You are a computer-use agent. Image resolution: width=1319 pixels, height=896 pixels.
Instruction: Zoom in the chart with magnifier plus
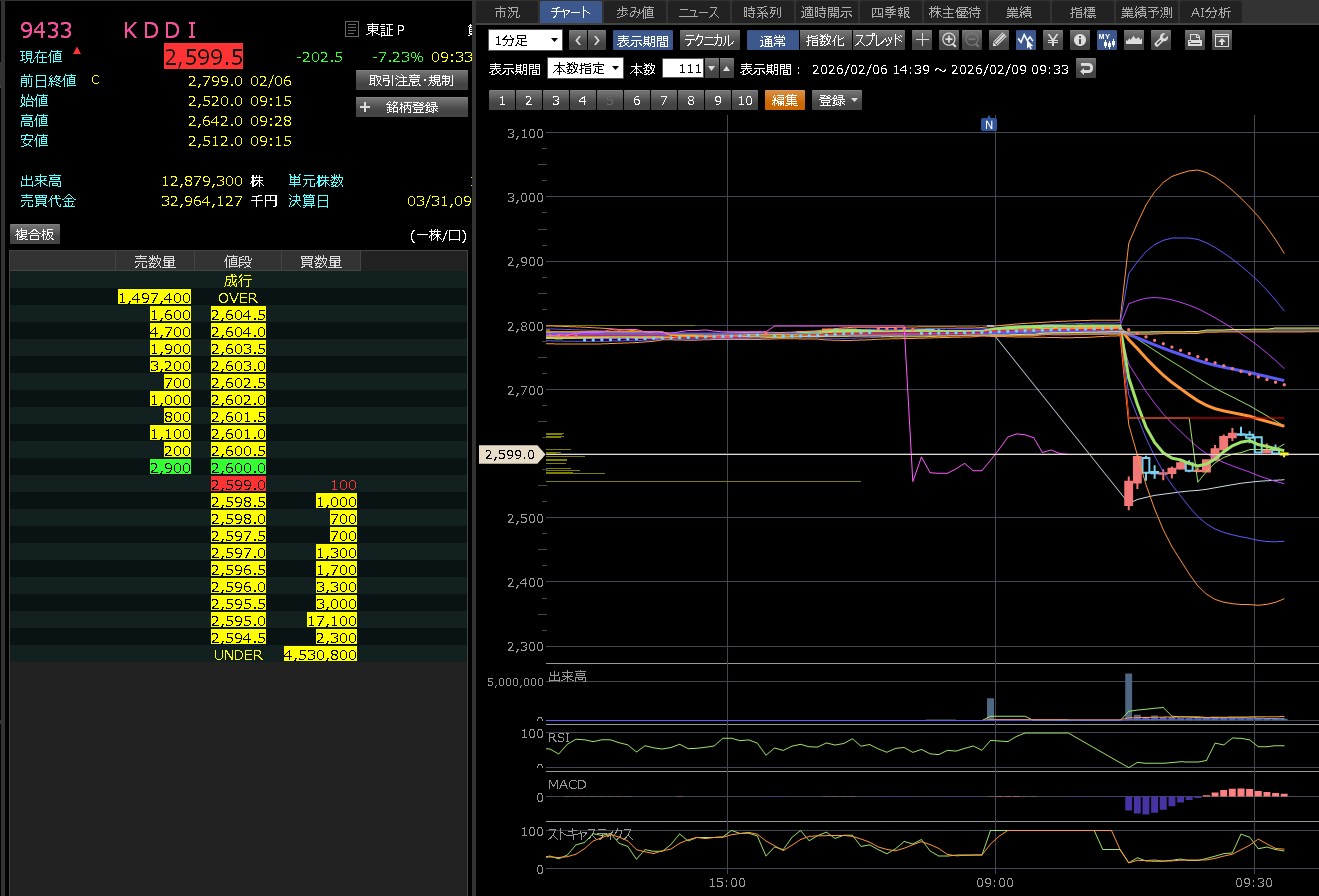(949, 40)
